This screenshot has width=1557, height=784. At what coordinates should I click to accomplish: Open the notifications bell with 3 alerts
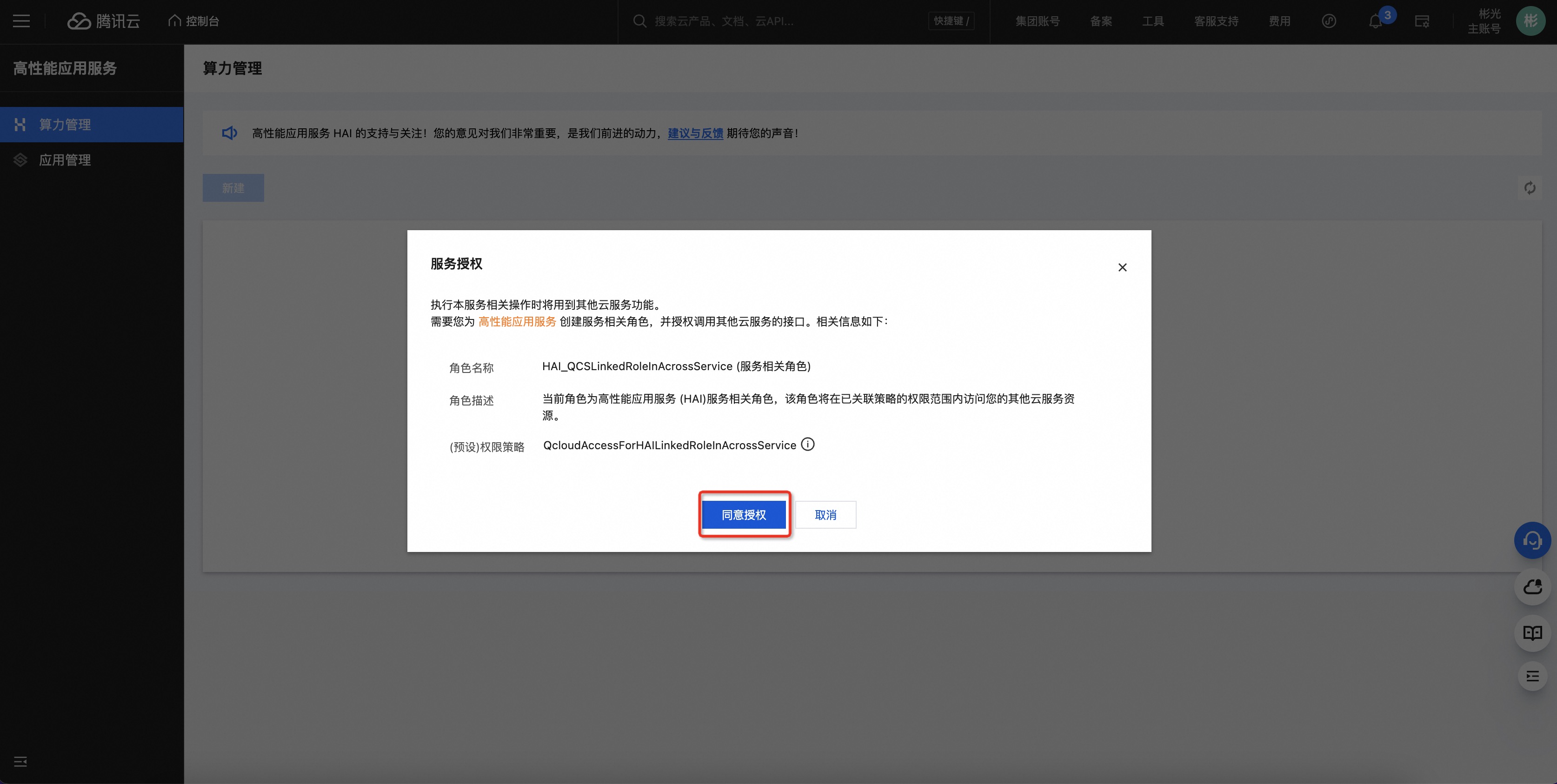tap(1375, 21)
